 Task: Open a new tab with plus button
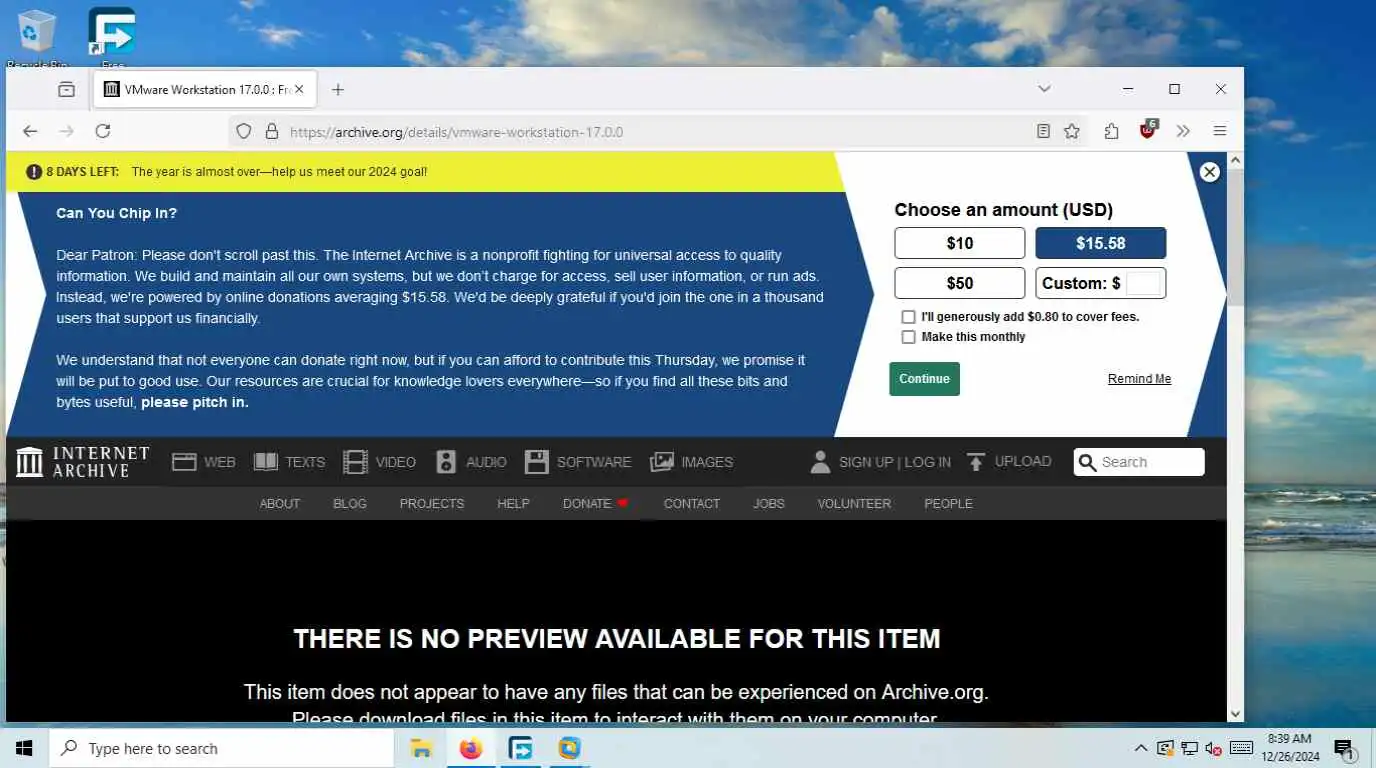tap(338, 90)
